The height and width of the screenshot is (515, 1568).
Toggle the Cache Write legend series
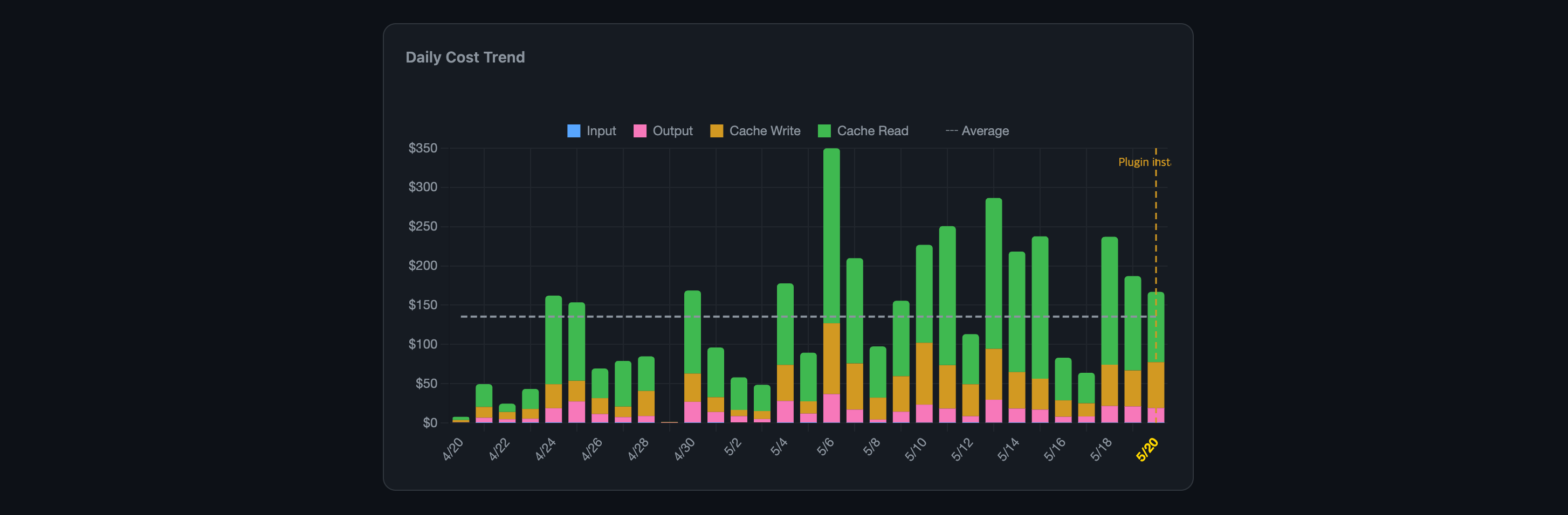(x=755, y=131)
